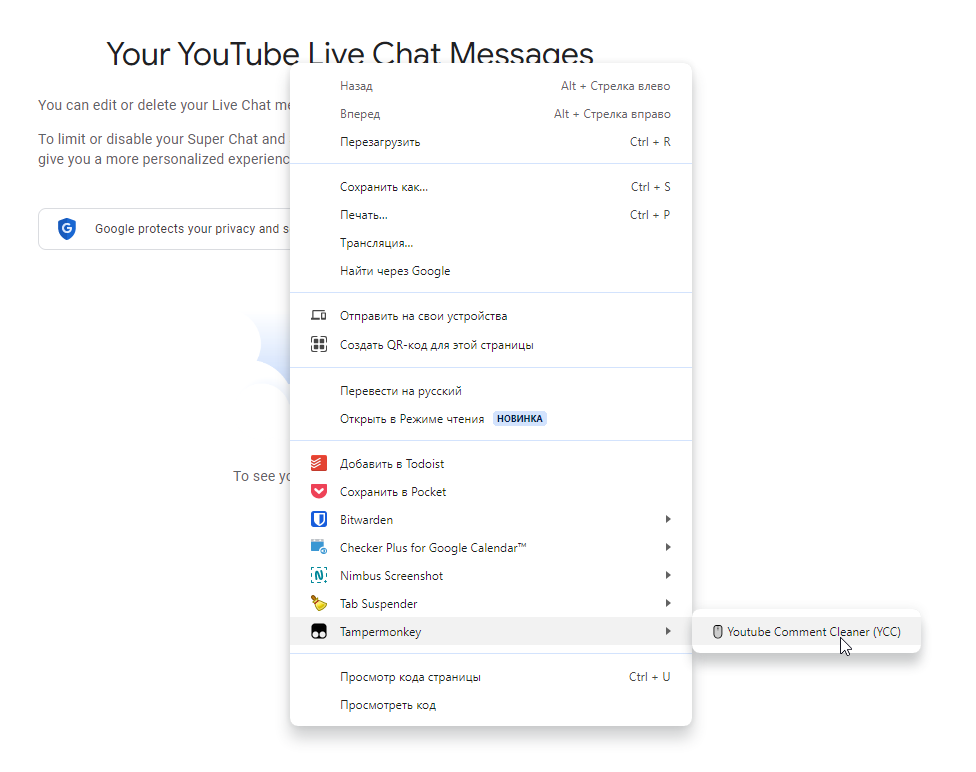Select Сохранить как… menu entry
976x772 pixels.
click(490, 187)
